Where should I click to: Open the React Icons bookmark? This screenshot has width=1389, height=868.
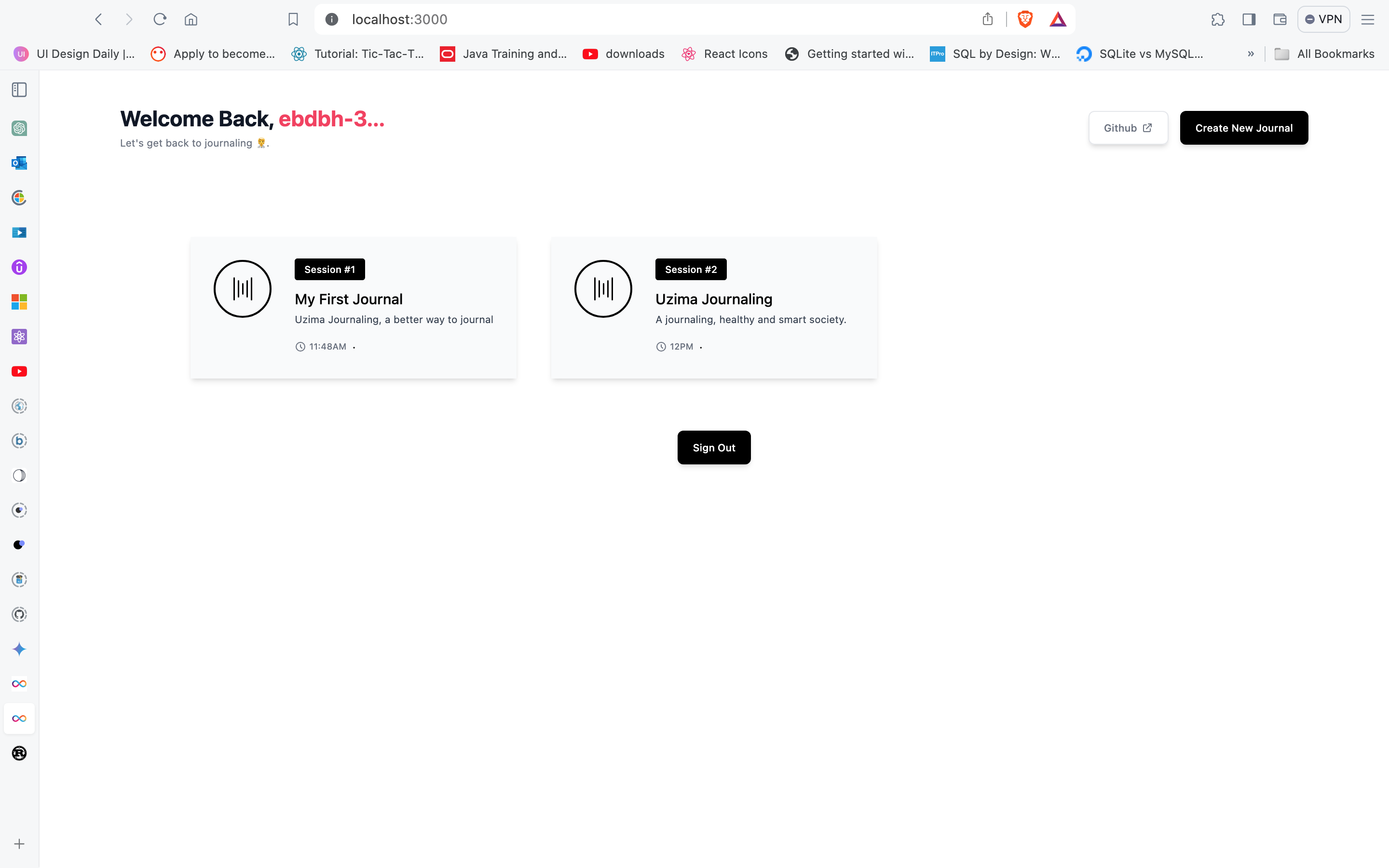[x=724, y=54]
